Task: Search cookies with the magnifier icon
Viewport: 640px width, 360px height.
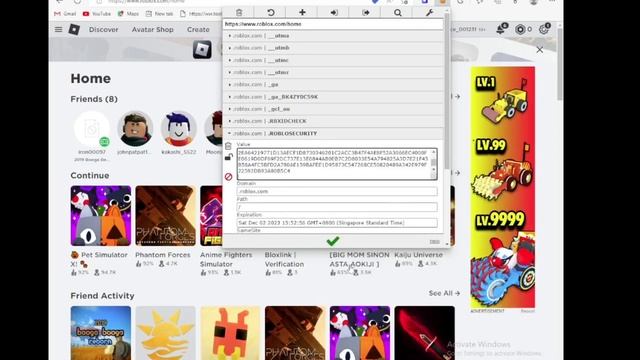Action: pyautogui.click(x=398, y=13)
